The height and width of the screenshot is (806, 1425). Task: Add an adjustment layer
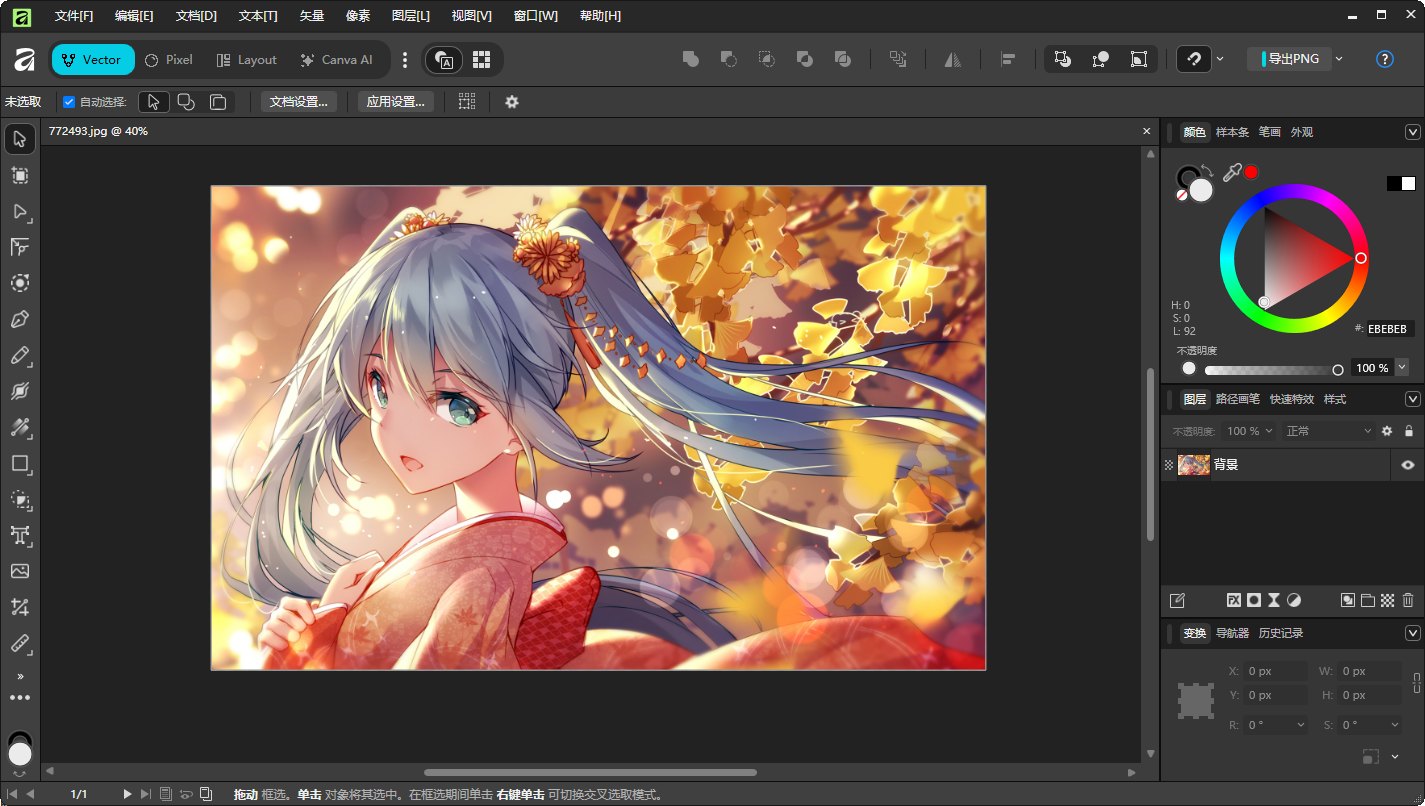(1294, 600)
